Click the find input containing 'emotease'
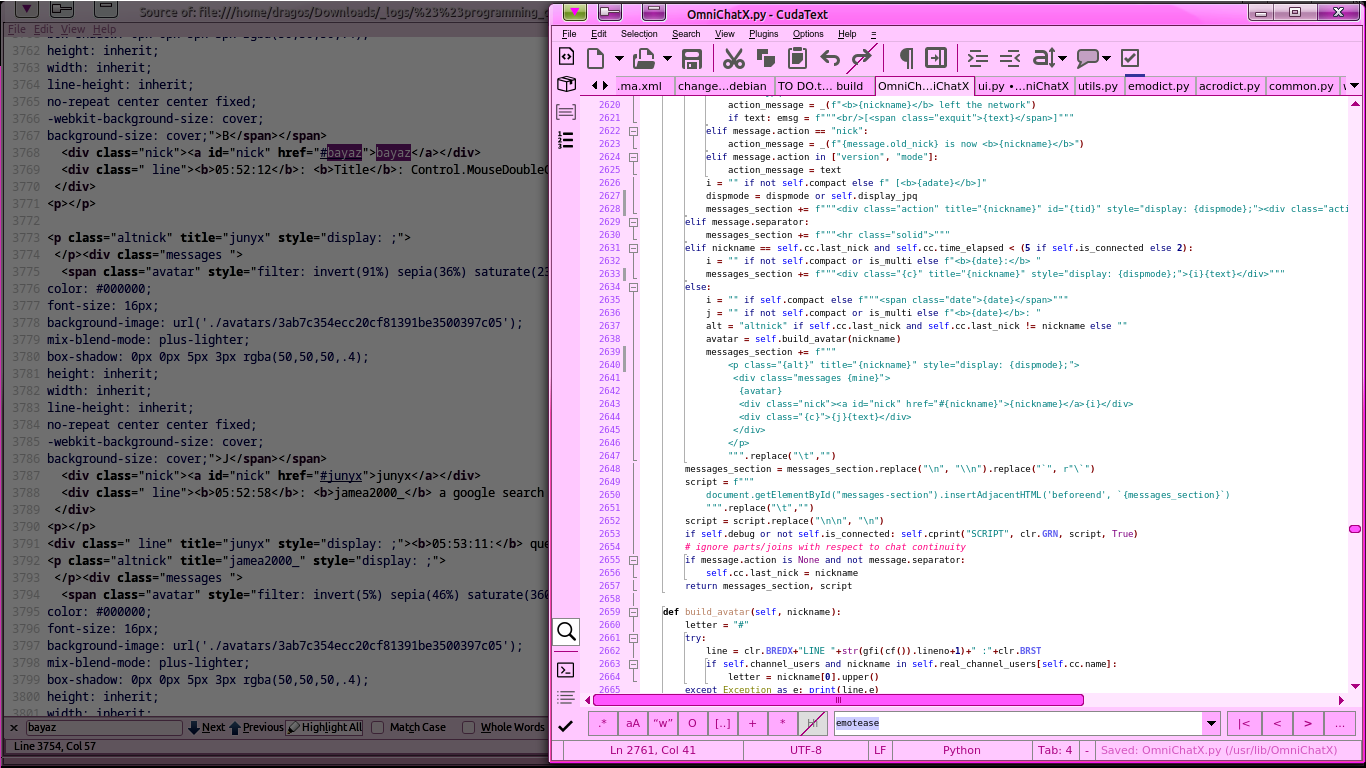 click(1018, 723)
